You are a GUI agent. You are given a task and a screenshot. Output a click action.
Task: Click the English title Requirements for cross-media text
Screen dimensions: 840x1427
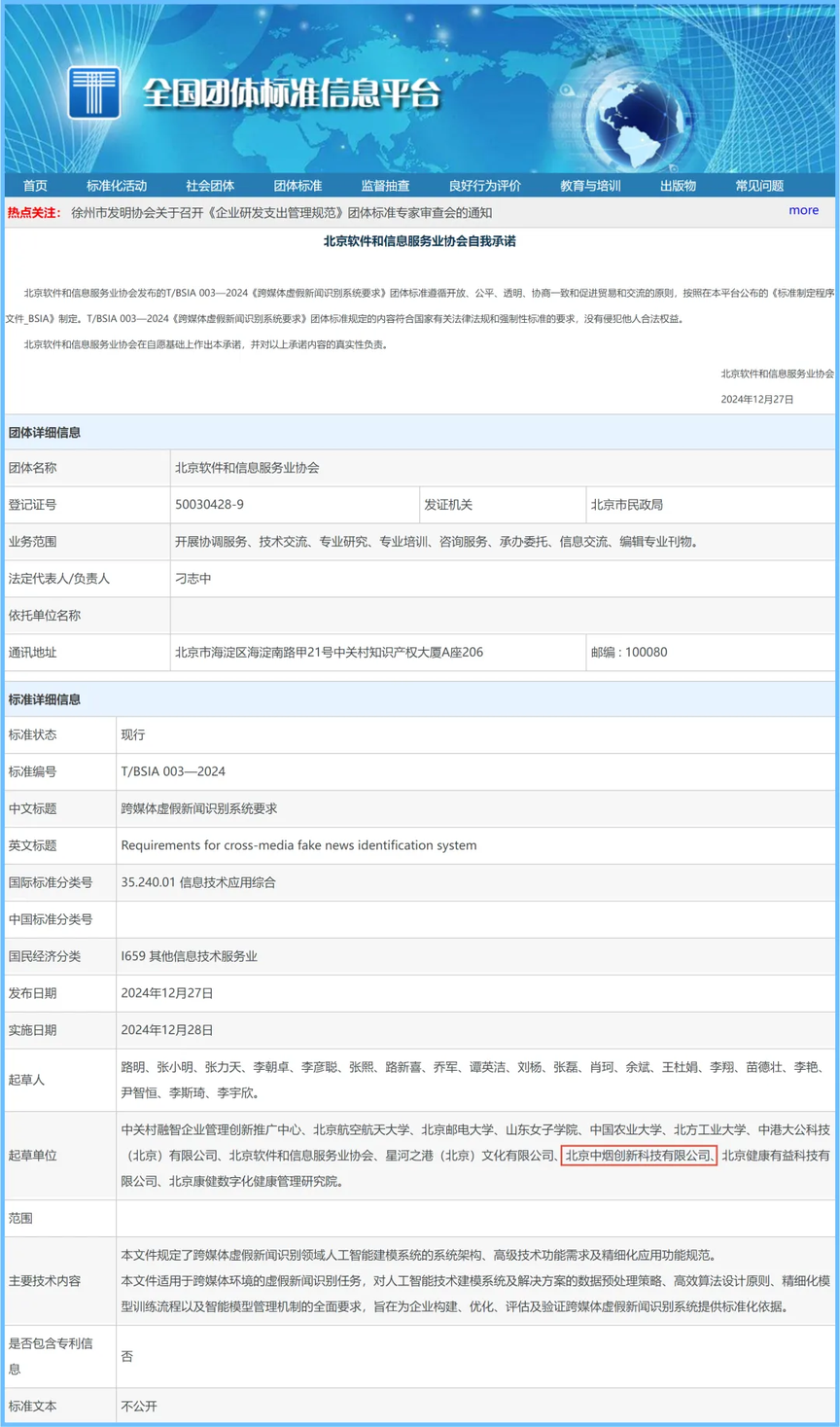298,845
